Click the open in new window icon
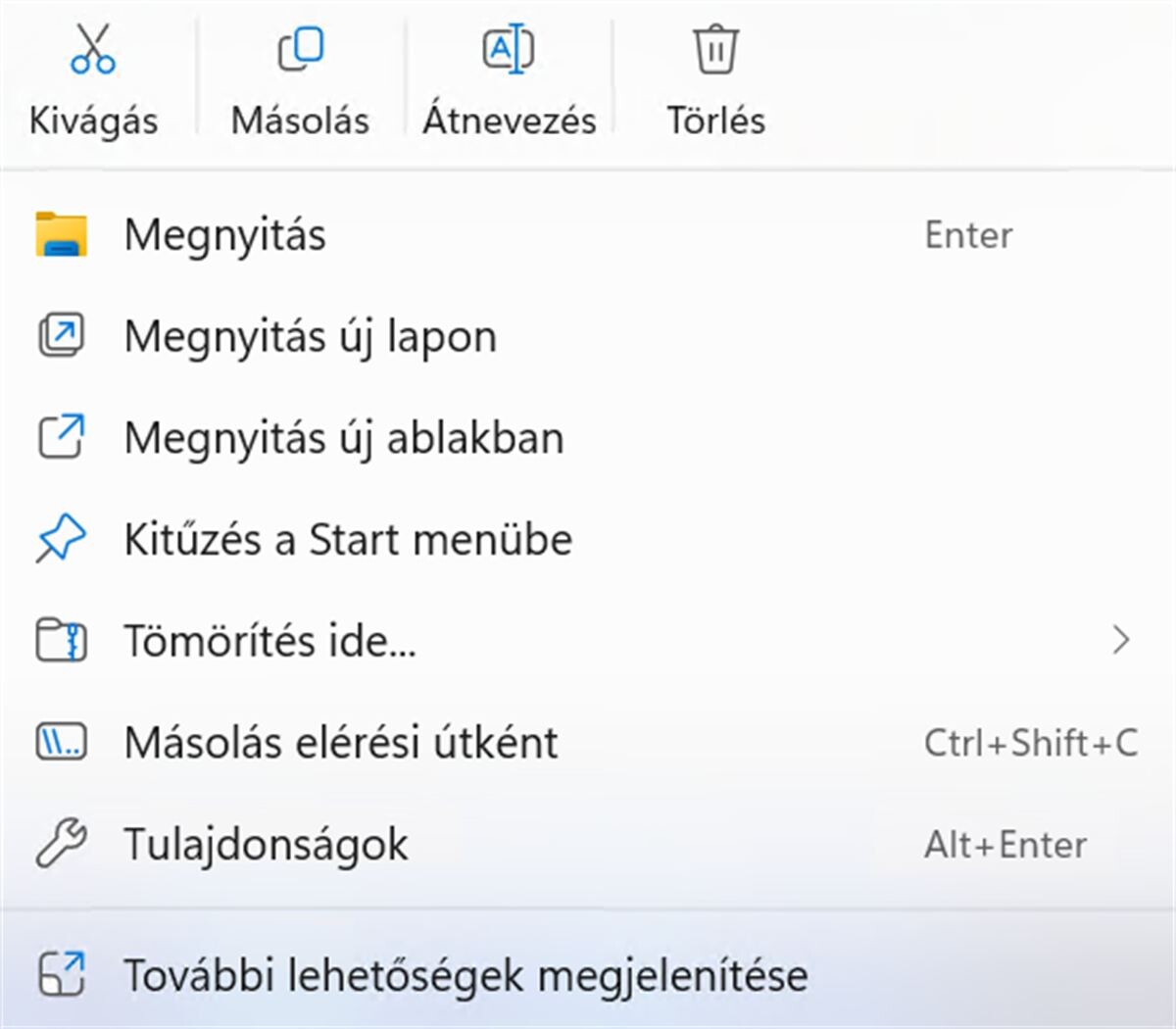 click(x=61, y=438)
